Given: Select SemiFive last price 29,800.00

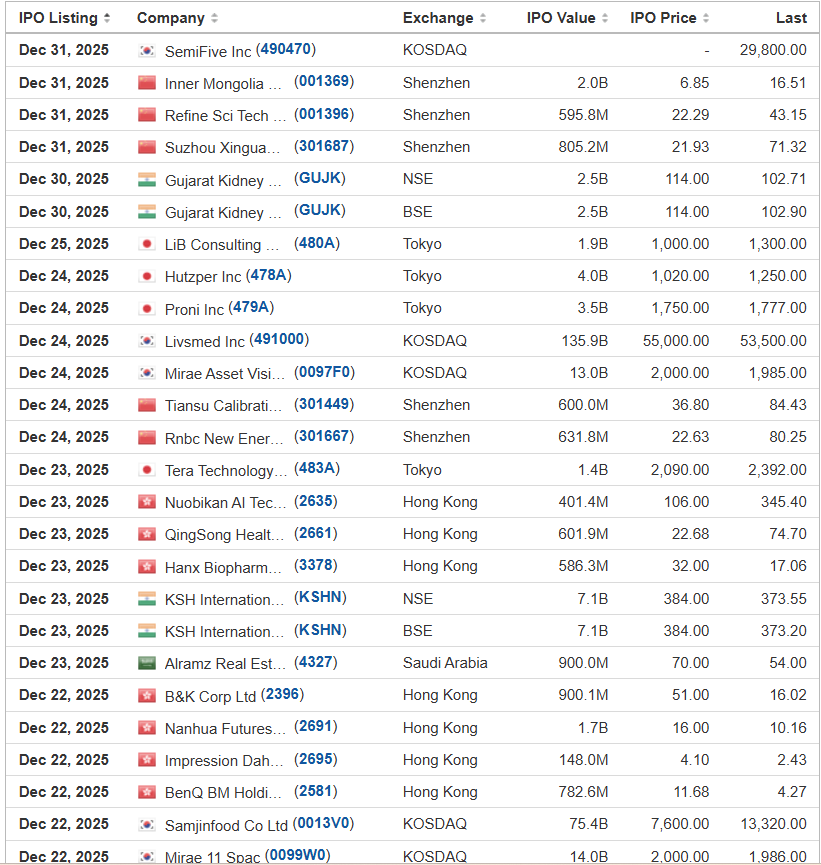Looking at the screenshot, I should [773, 50].
